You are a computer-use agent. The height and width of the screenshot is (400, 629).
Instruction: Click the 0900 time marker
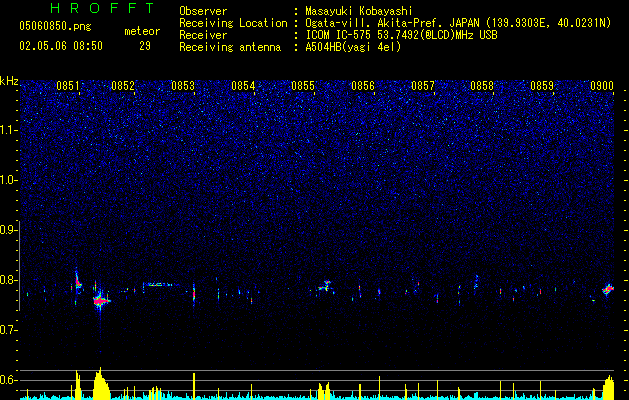pos(602,86)
